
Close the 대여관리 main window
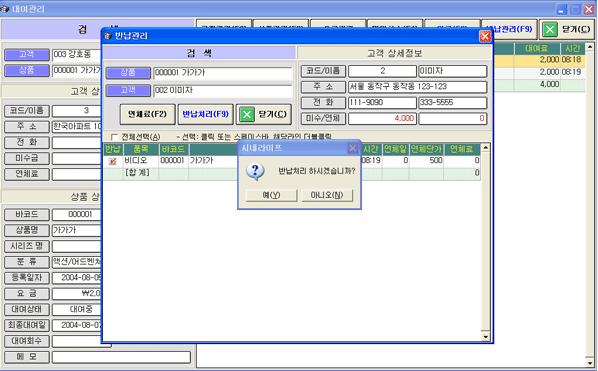pyautogui.click(x=589, y=9)
